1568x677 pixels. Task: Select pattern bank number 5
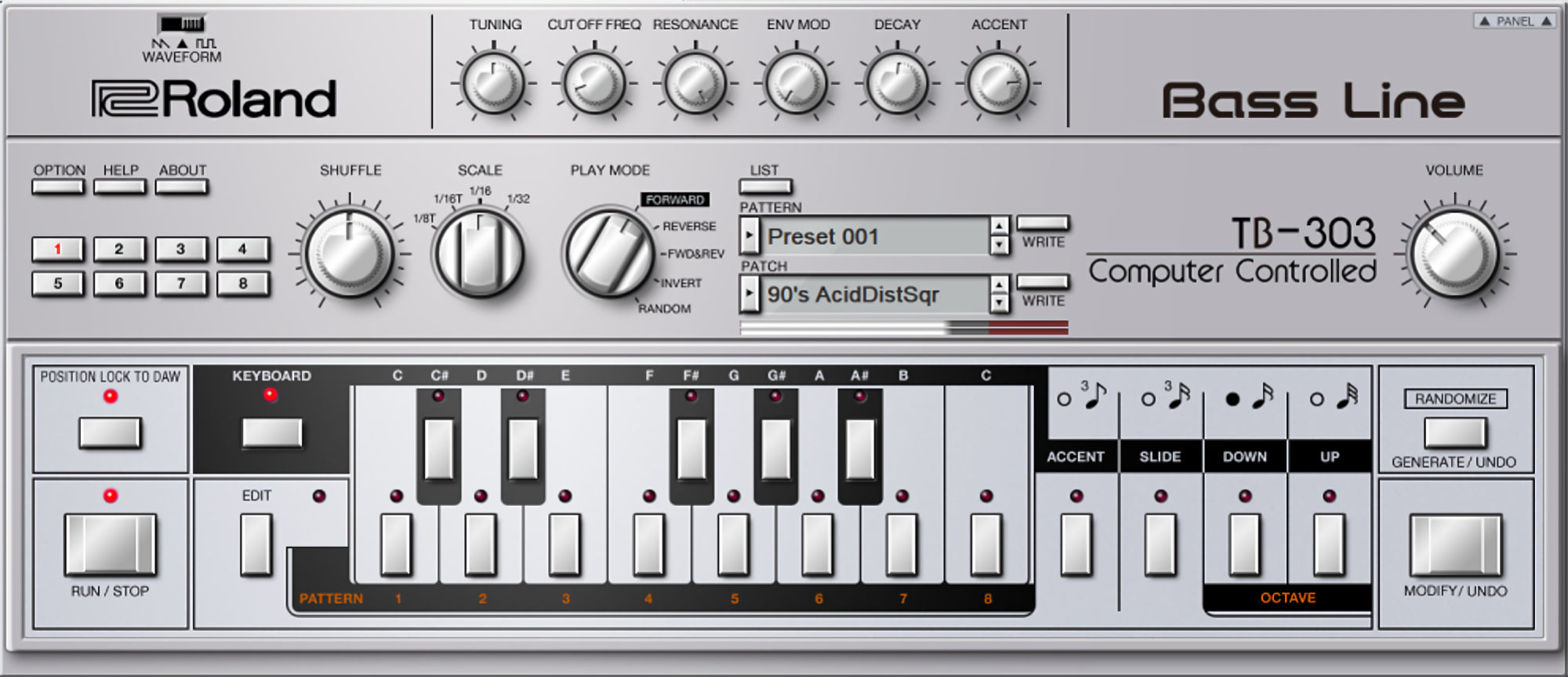(x=58, y=283)
